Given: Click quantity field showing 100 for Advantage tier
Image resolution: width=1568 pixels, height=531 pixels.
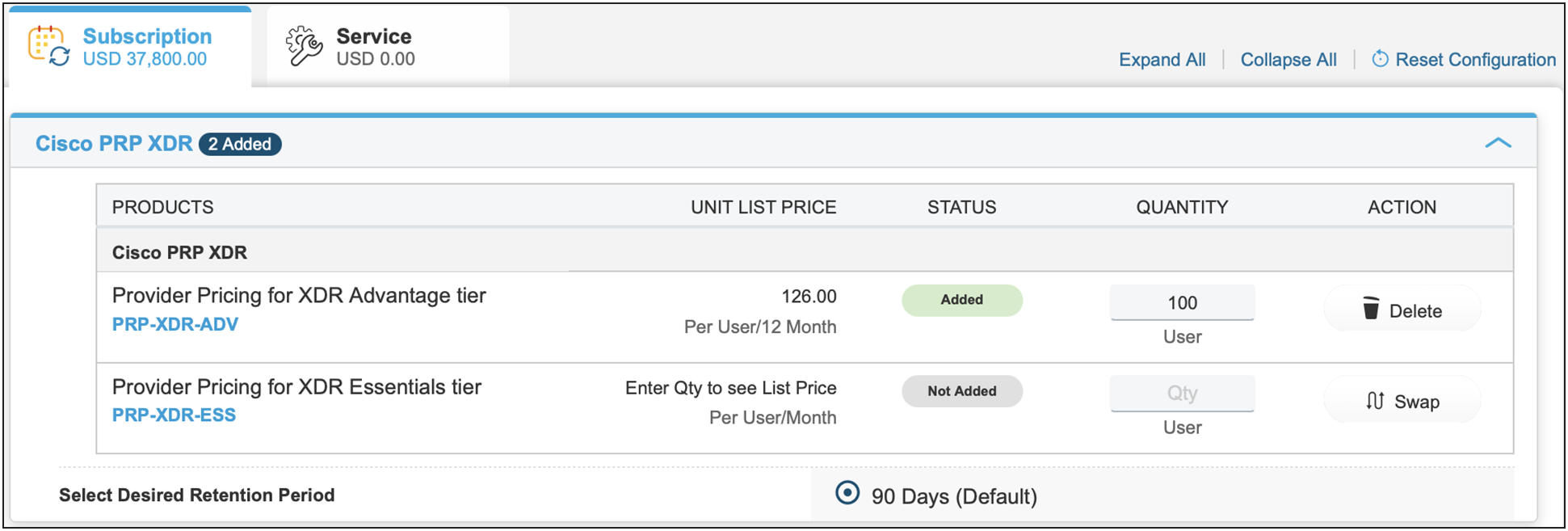Looking at the screenshot, I should [x=1182, y=302].
